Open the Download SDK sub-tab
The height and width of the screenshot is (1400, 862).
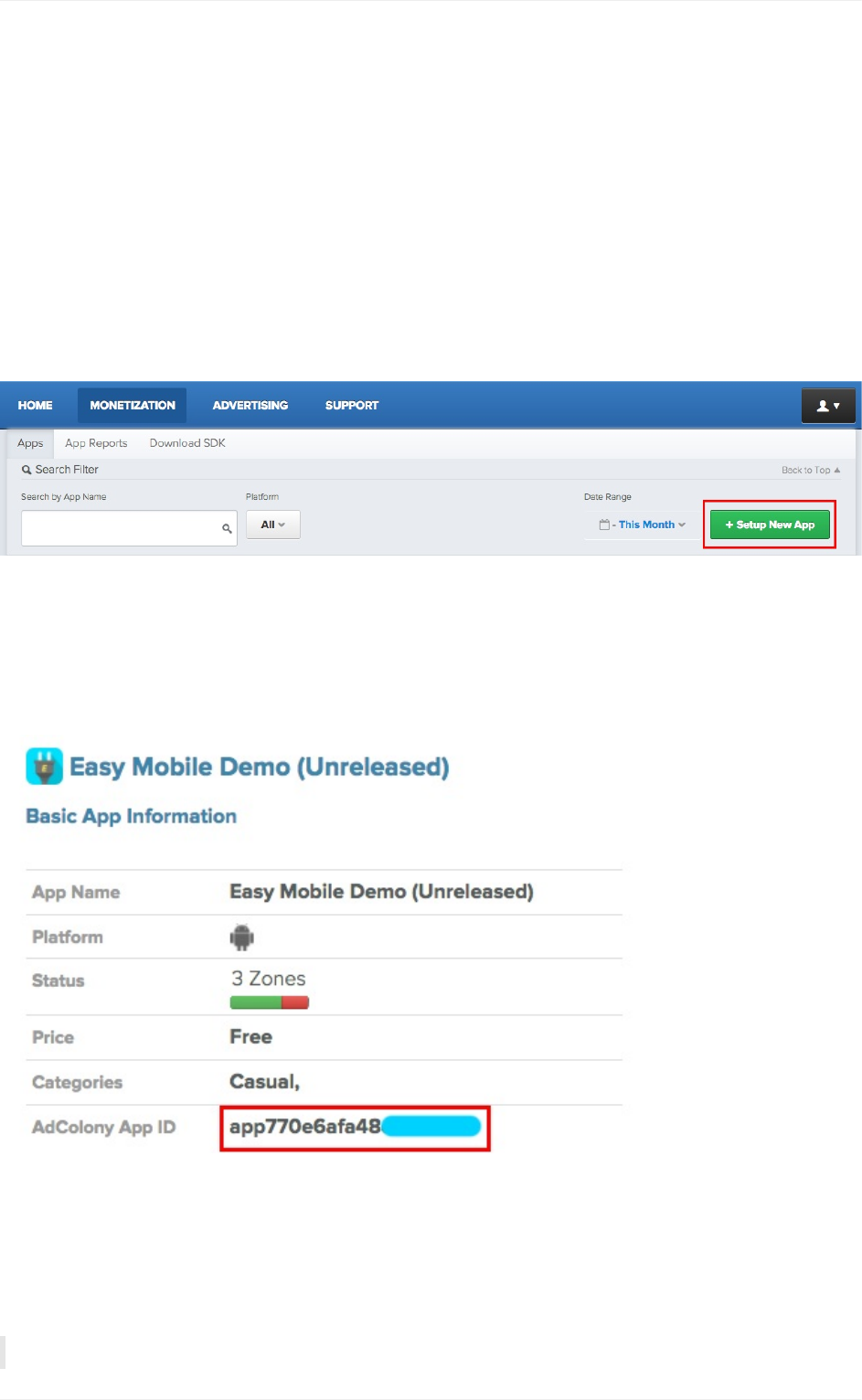187,443
